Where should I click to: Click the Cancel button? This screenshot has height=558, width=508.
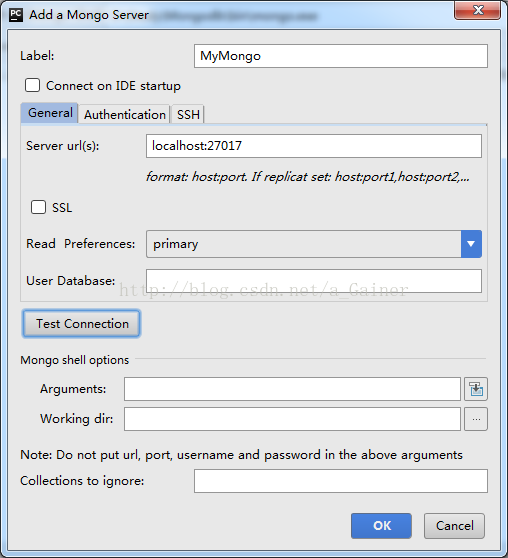(x=454, y=526)
